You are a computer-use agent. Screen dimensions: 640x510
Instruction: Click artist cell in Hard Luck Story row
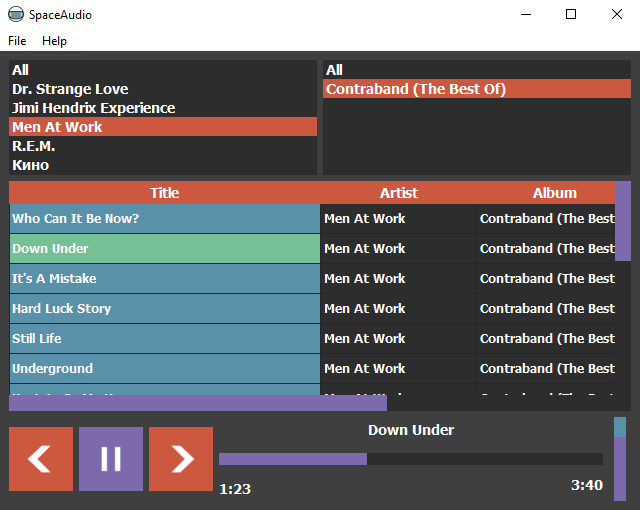(x=398, y=308)
